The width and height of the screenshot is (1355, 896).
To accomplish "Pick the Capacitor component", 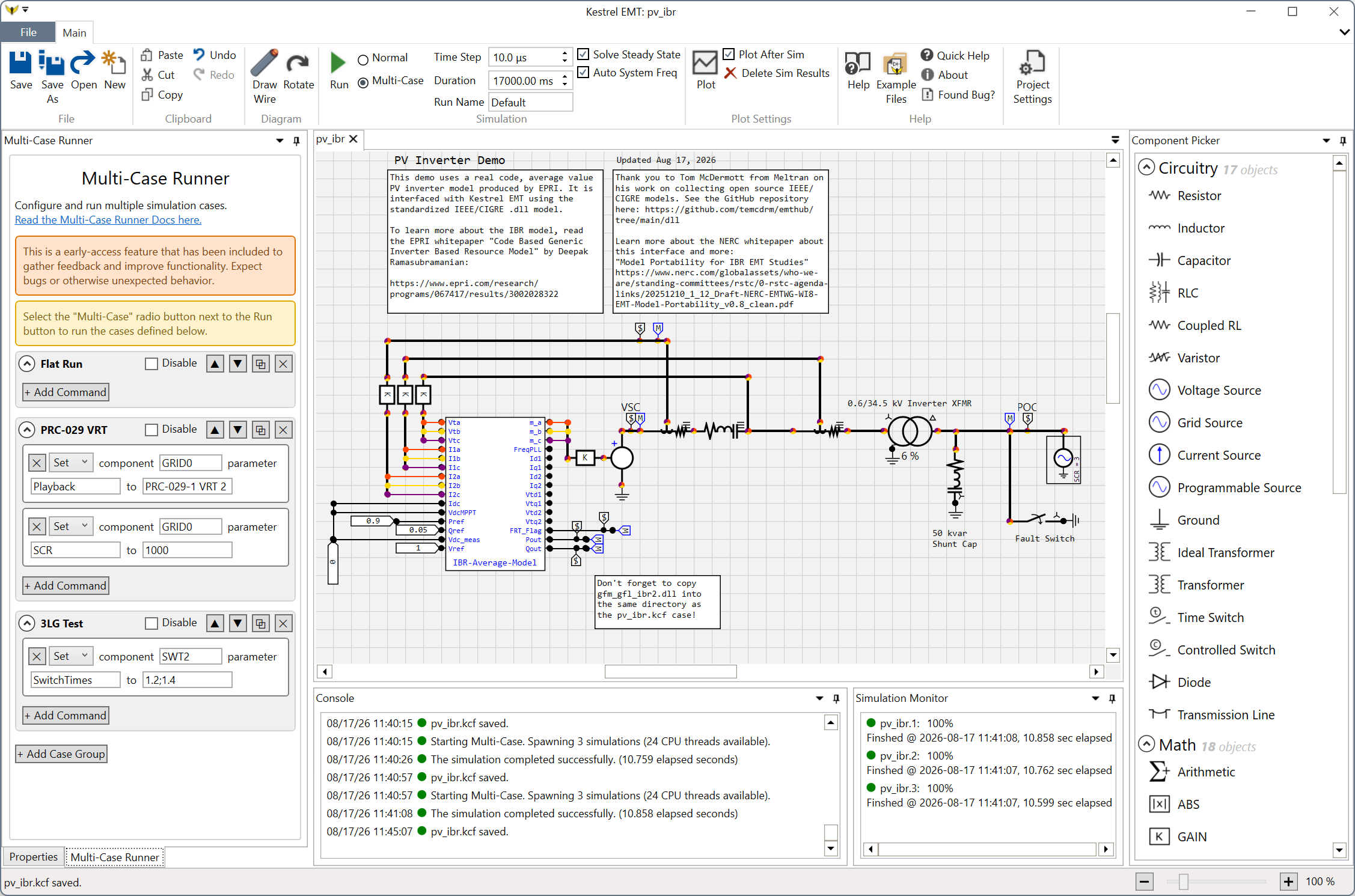I will coord(1204,261).
